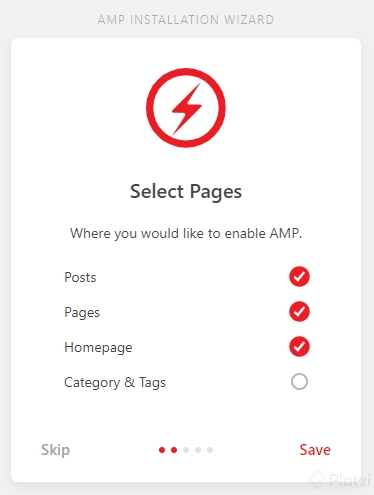Click the Platzi watermark logo

[340, 480]
